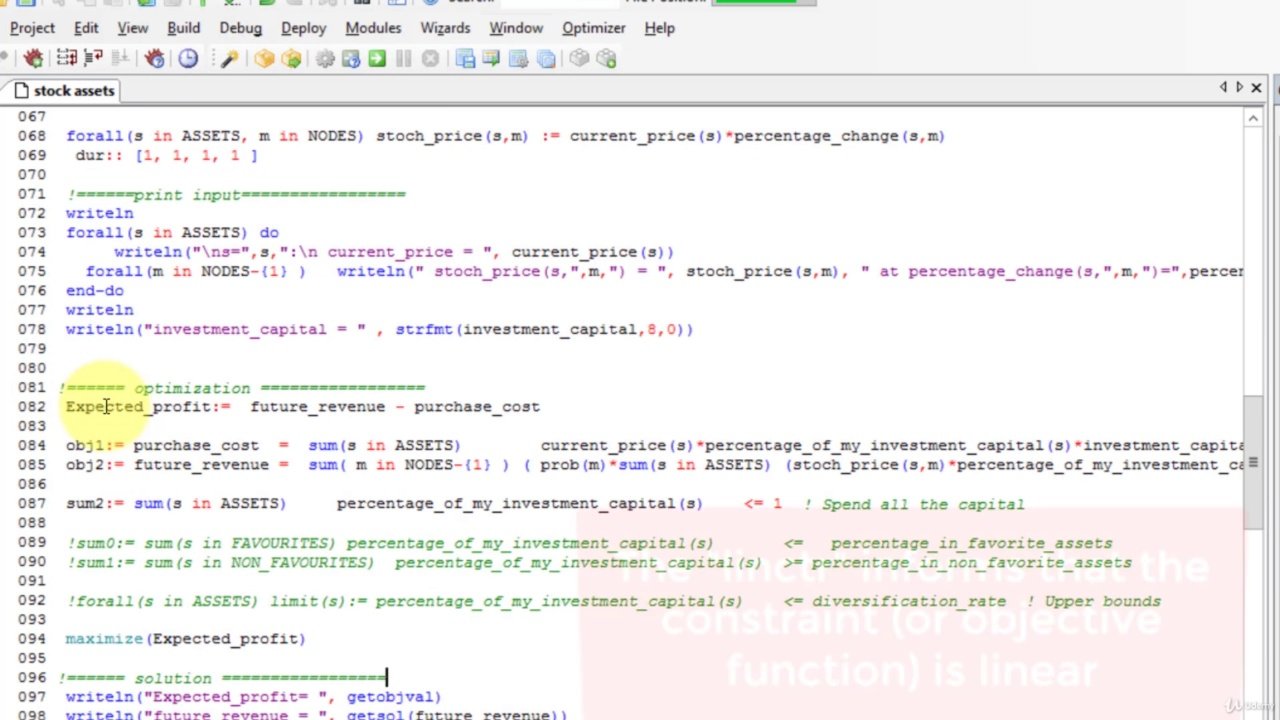Click the orange package with green arrow icon
The width and height of the screenshot is (1280, 720).
click(x=291, y=59)
